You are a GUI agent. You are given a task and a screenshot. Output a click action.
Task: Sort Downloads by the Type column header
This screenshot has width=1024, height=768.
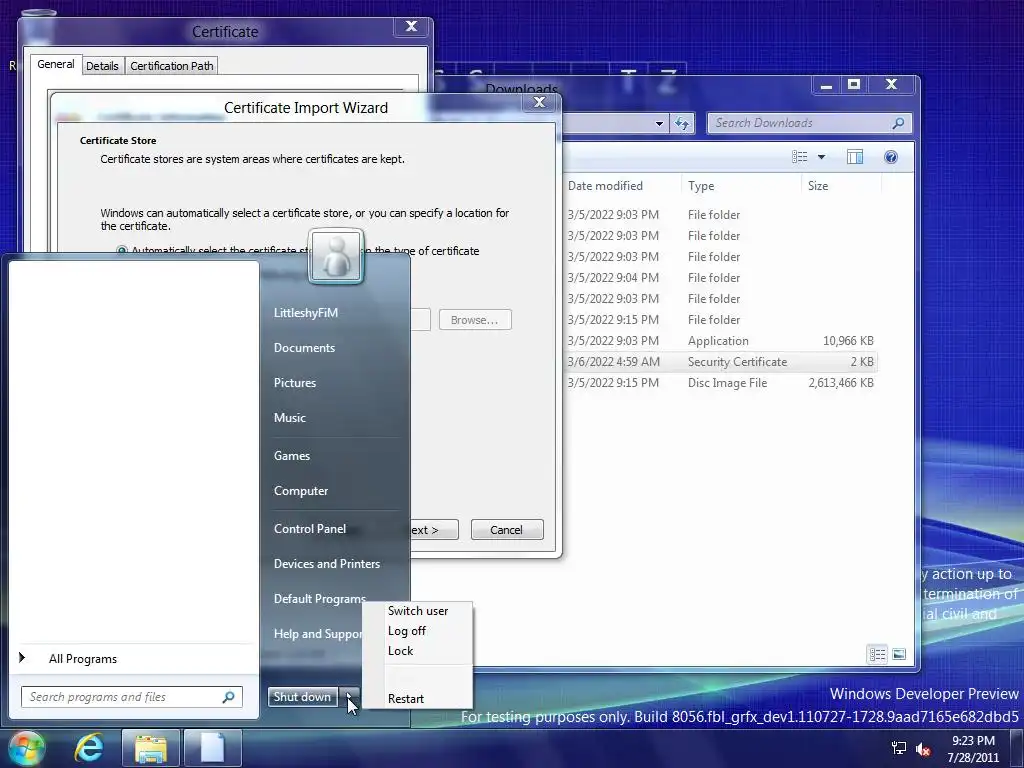tap(741, 185)
